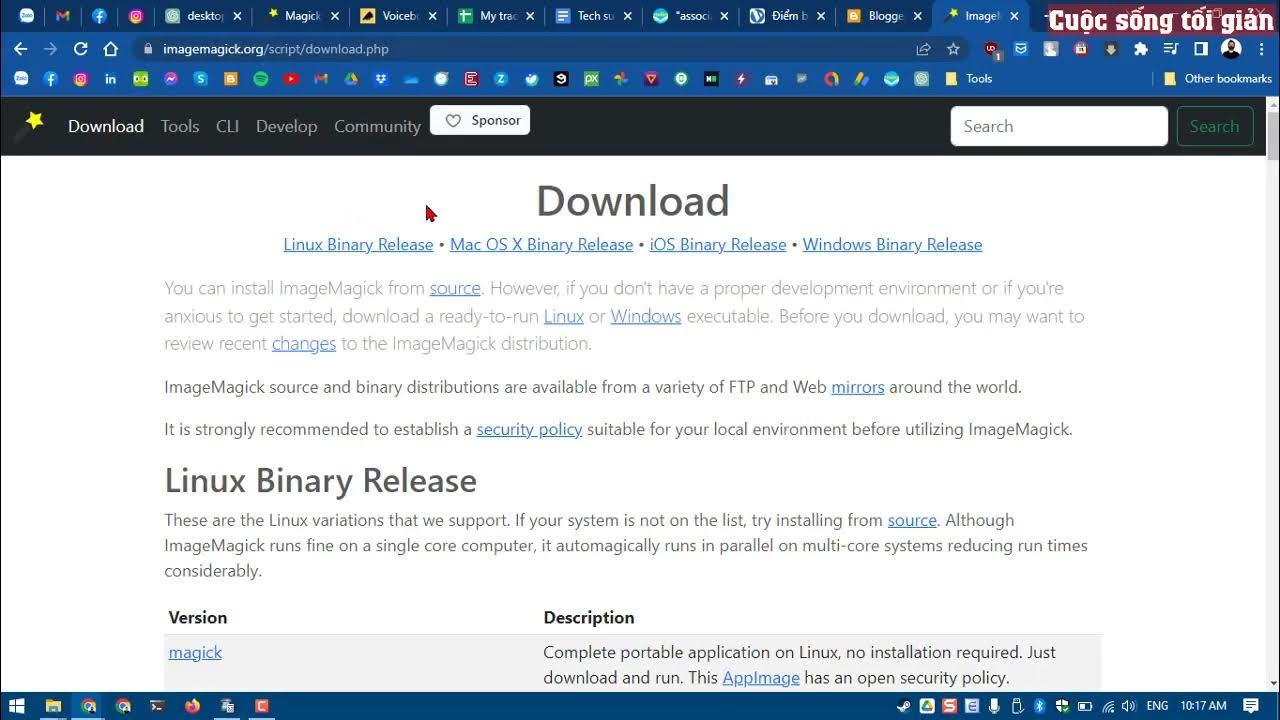Open the Tools bookmarks folder
The height and width of the screenshot is (720, 1280).
pos(968,79)
